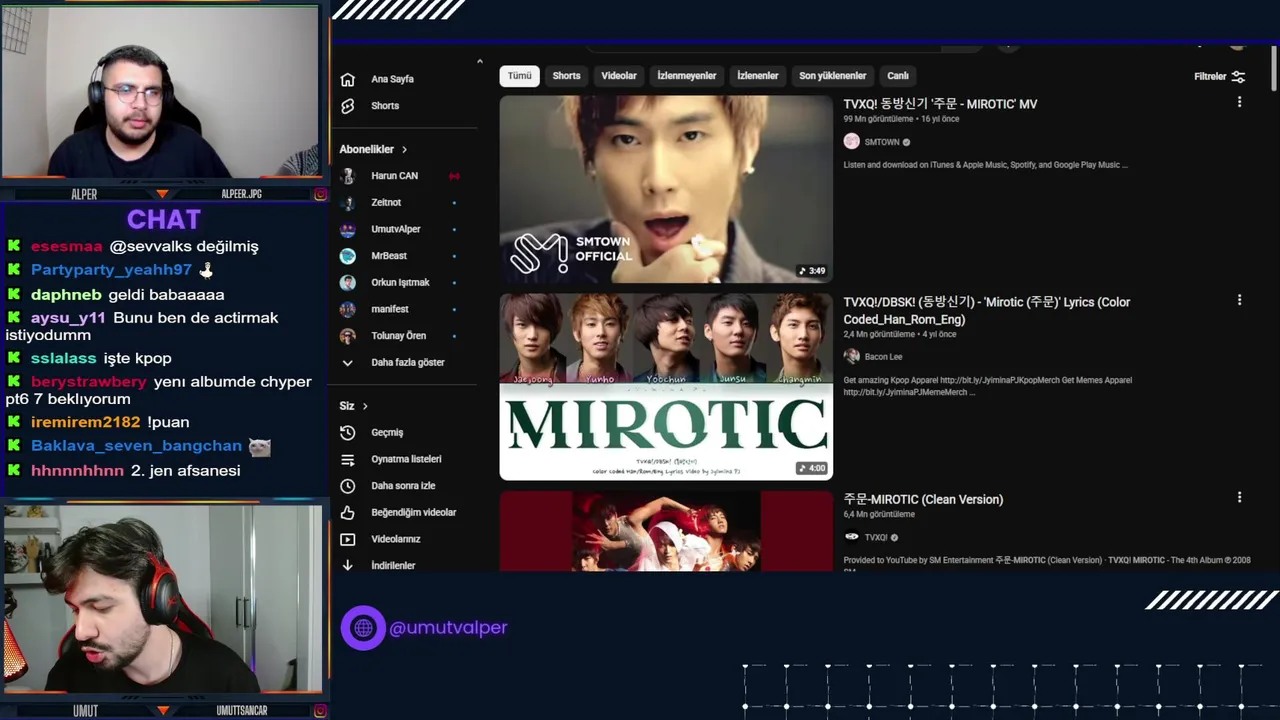Click TVXQ! channel avatar in third result
This screenshot has height=720, width=1280.
851,537
